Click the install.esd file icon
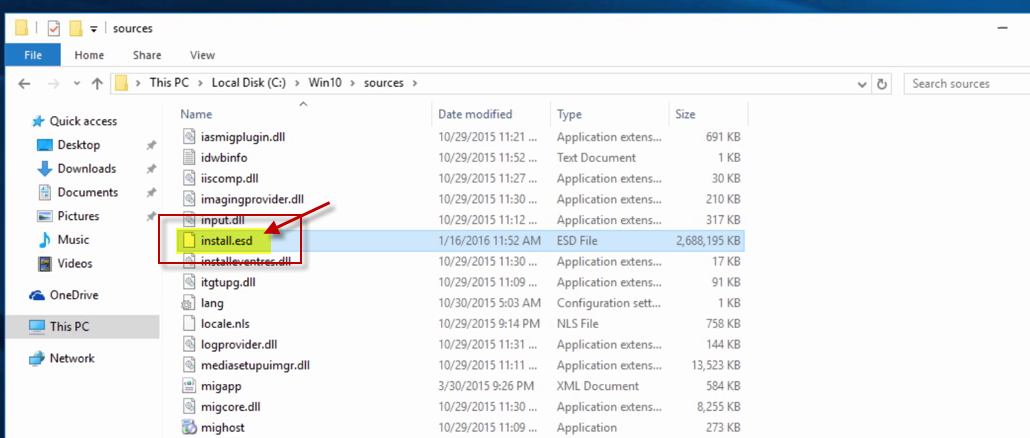Image resolution: width=1030 pixels, height=438 pixels. click(x=189, y=241)
